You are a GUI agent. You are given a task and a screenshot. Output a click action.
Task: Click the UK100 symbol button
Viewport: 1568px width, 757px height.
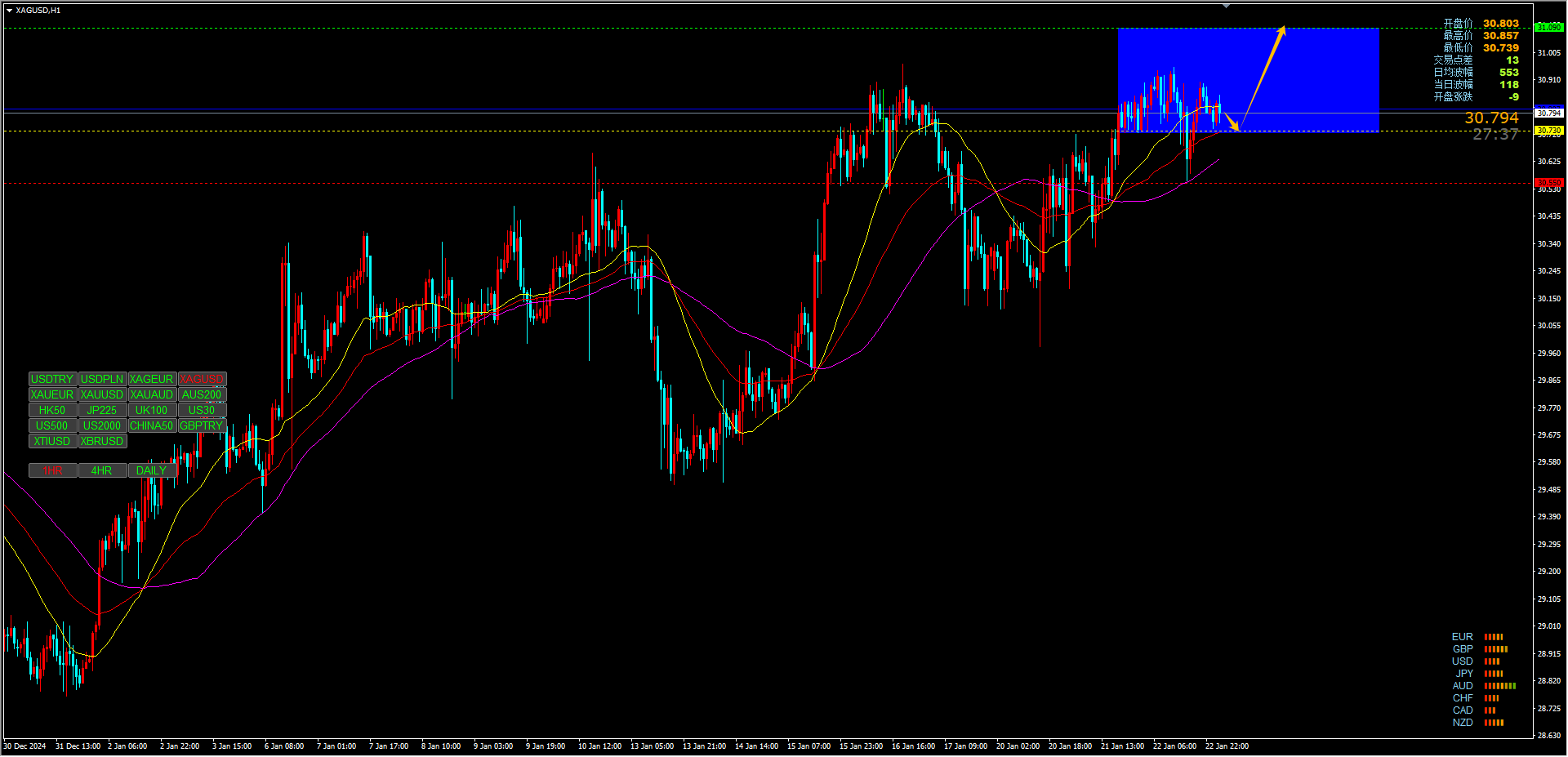(153, 411)
